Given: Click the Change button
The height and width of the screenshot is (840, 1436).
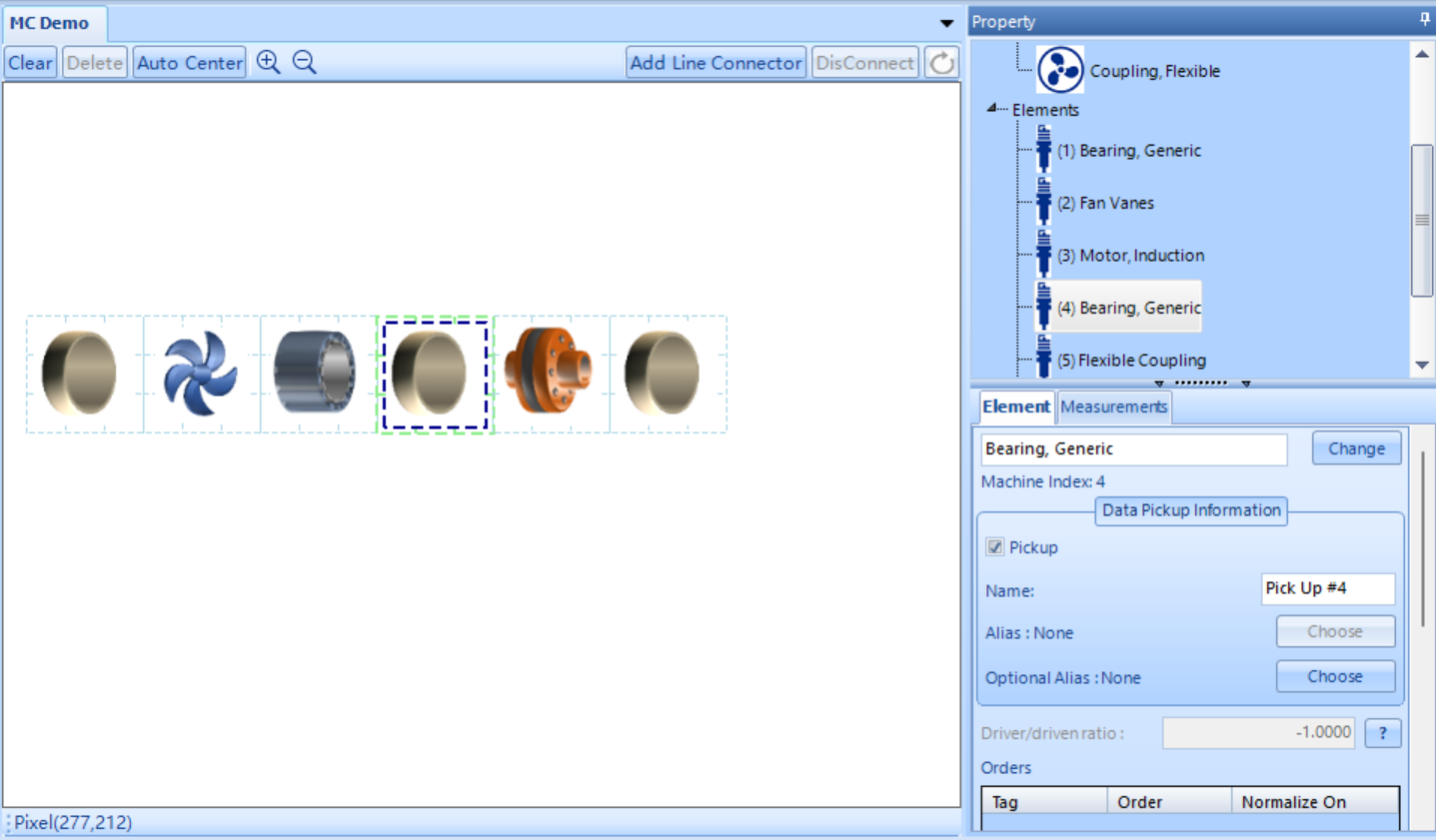Looking at the screenshot, I should coord(1356,448).
